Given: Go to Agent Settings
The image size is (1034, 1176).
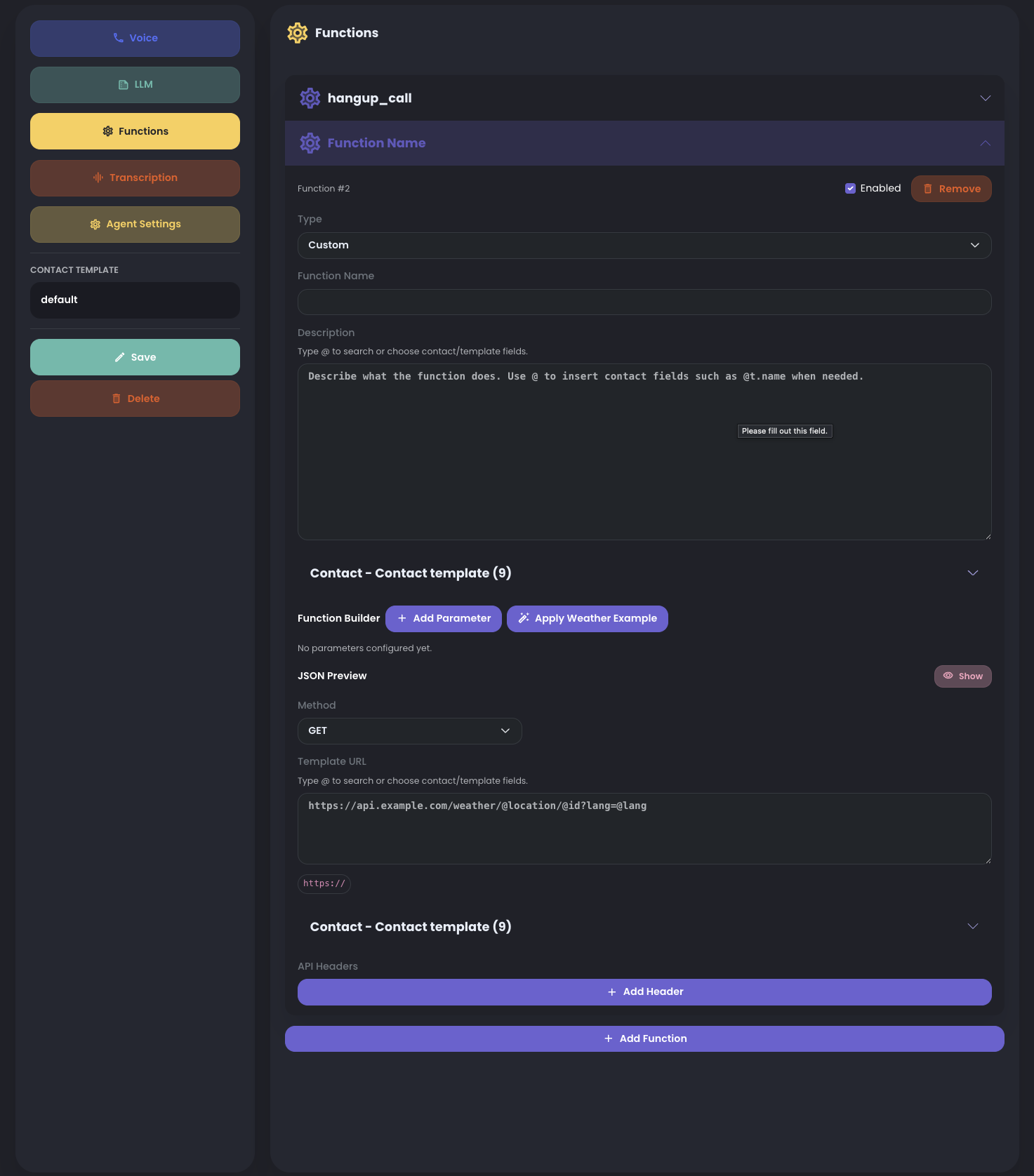Looking at the screenshot, I should pos(135,225).
